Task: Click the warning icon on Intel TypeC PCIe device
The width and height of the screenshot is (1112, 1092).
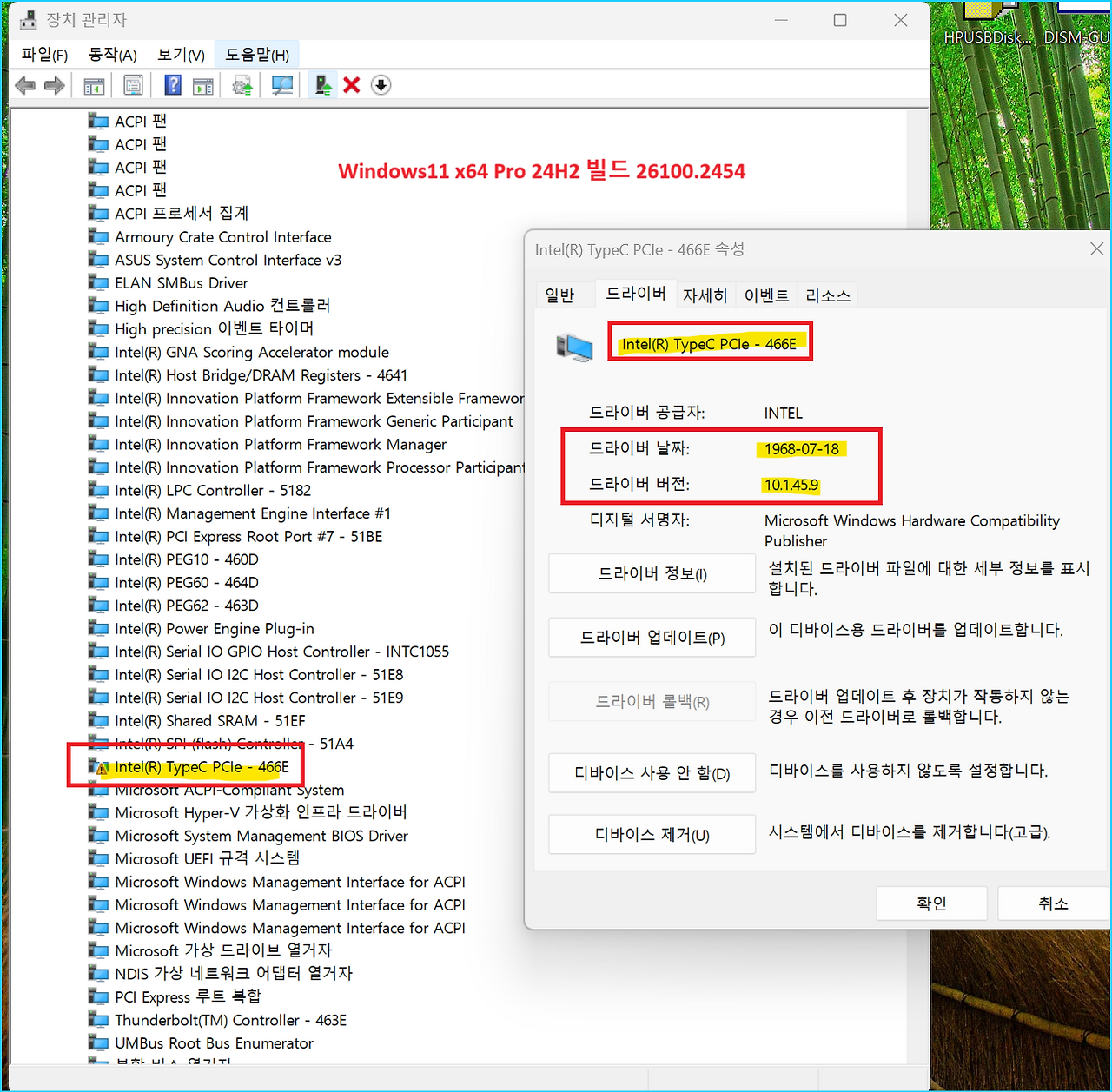Action: [x=103, y=768]
